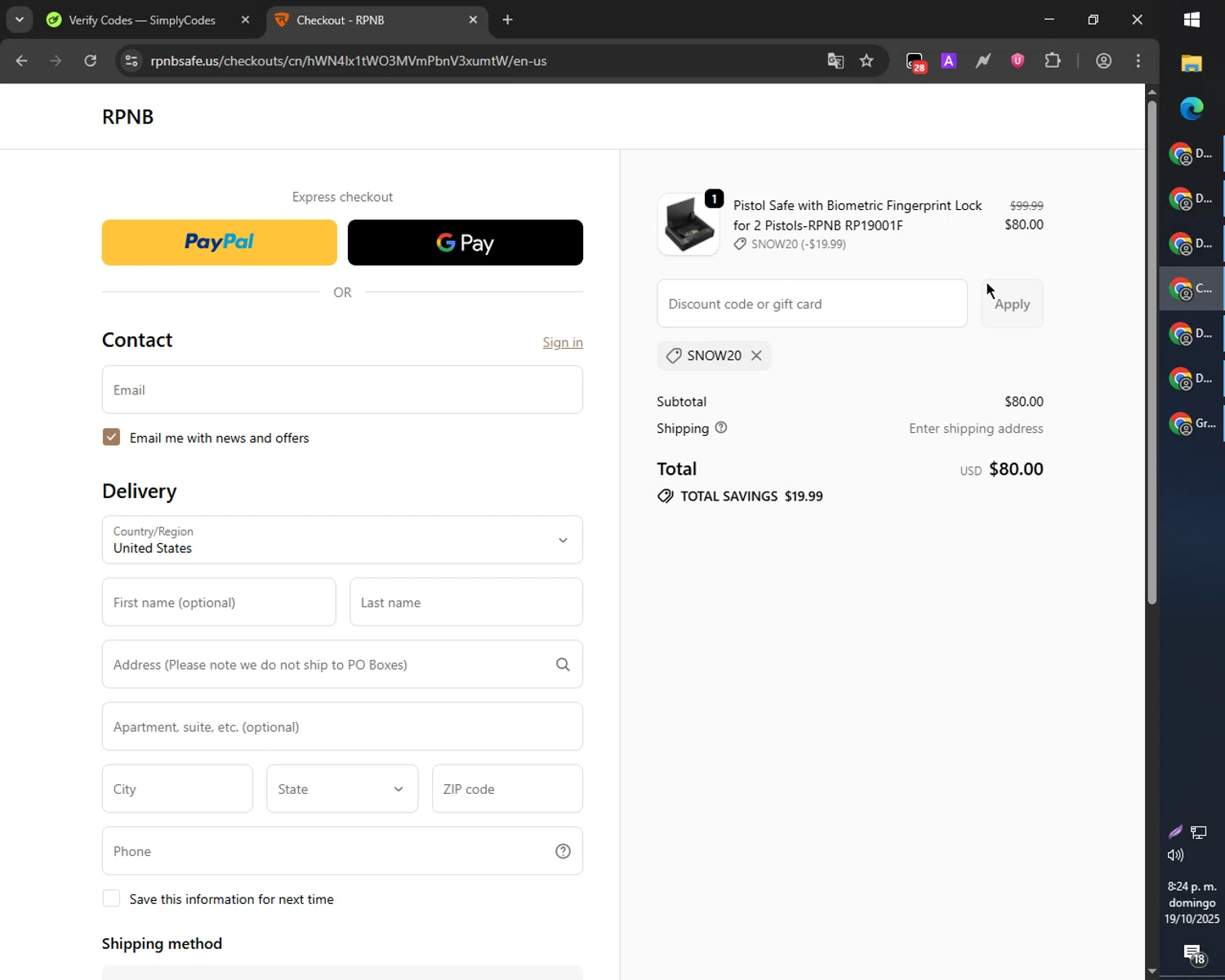Launch Microsoft Edge from taskbar

pos(1192,108)
